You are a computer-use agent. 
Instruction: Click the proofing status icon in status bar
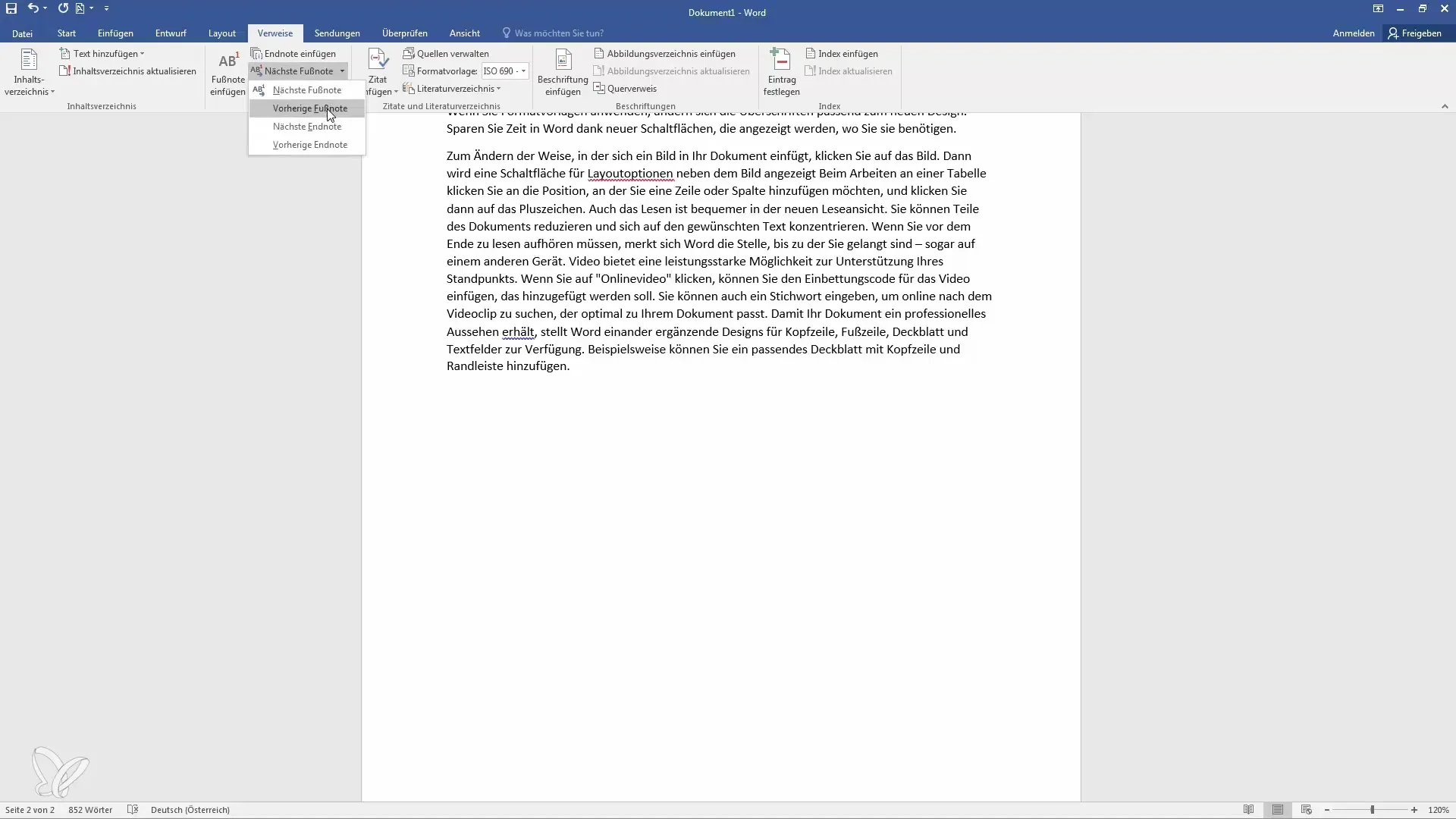(133, 810)
